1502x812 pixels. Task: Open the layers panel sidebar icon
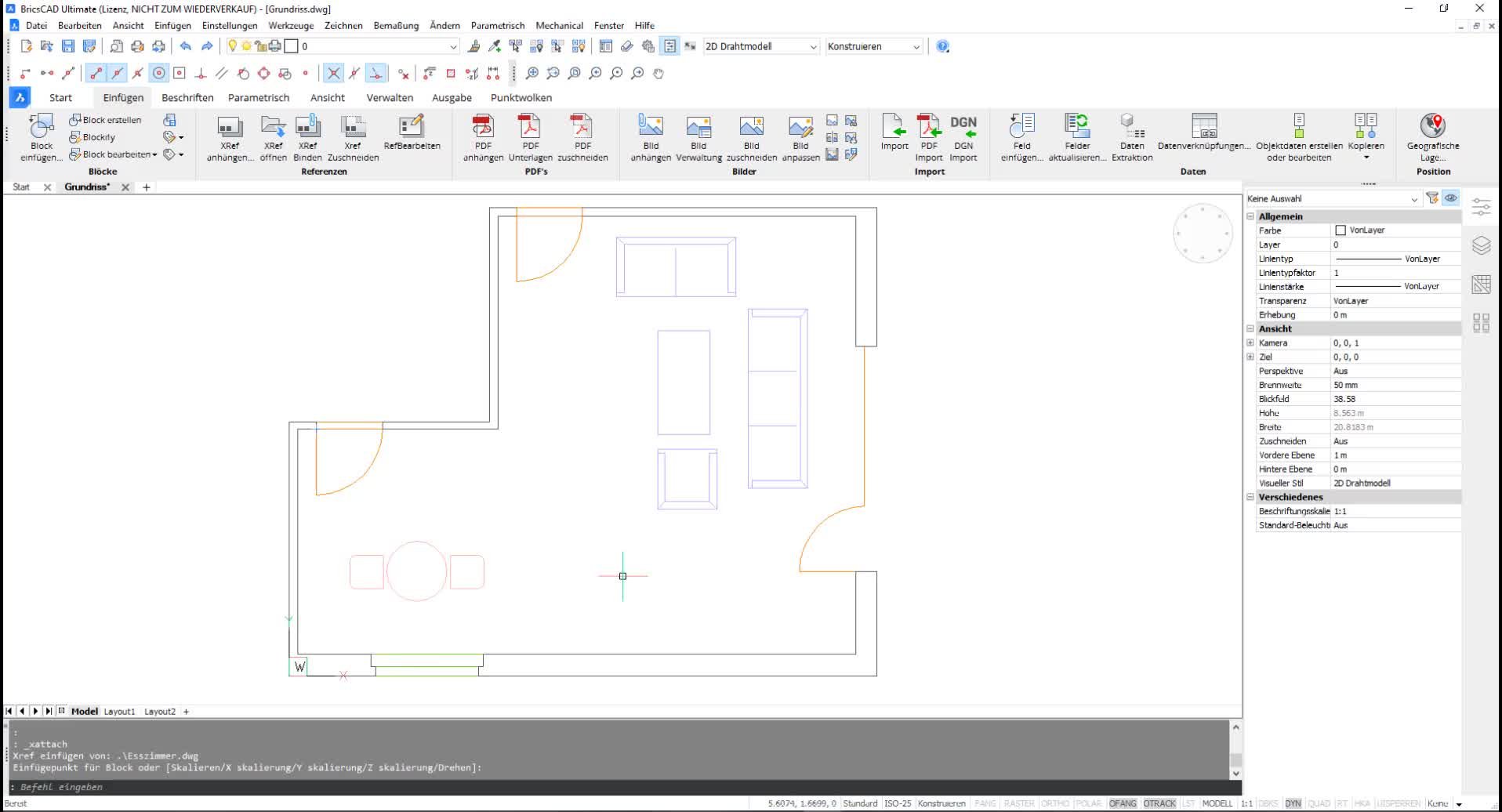pyautogui.click(x=1481, y=245)
